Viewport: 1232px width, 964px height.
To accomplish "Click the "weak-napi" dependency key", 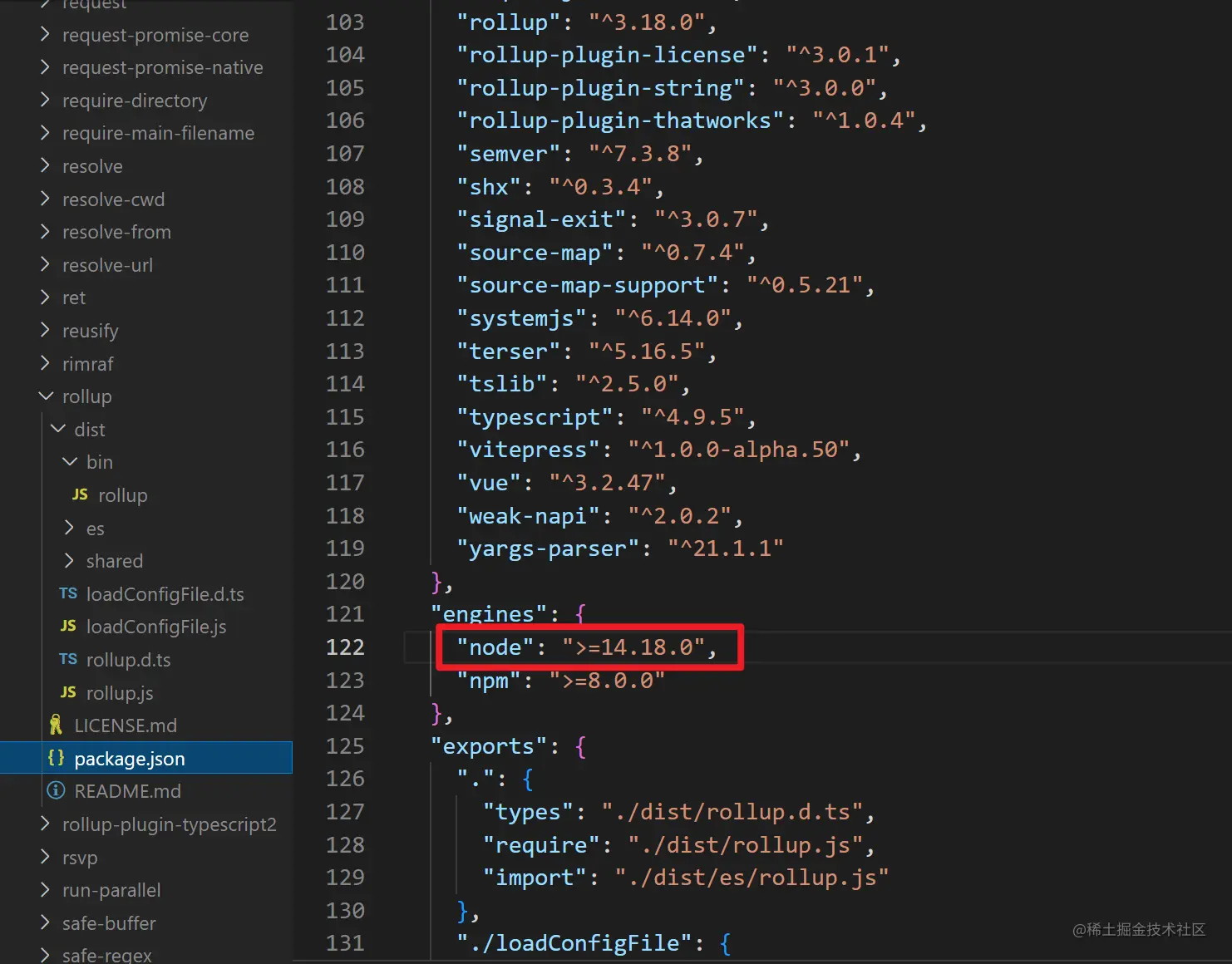I will click(528, 516).
